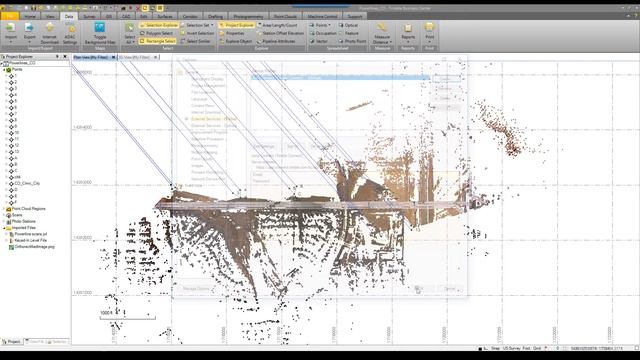This screenshot has height=360, width=640.
Task: Select the Point Cloud Regions tree item
Action: 29,209
